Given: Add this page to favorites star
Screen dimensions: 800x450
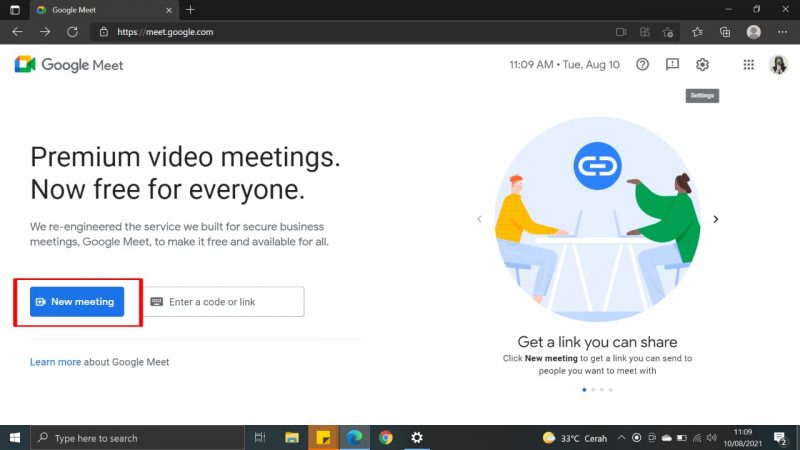Looking at the screenshot, I should 667,32.
